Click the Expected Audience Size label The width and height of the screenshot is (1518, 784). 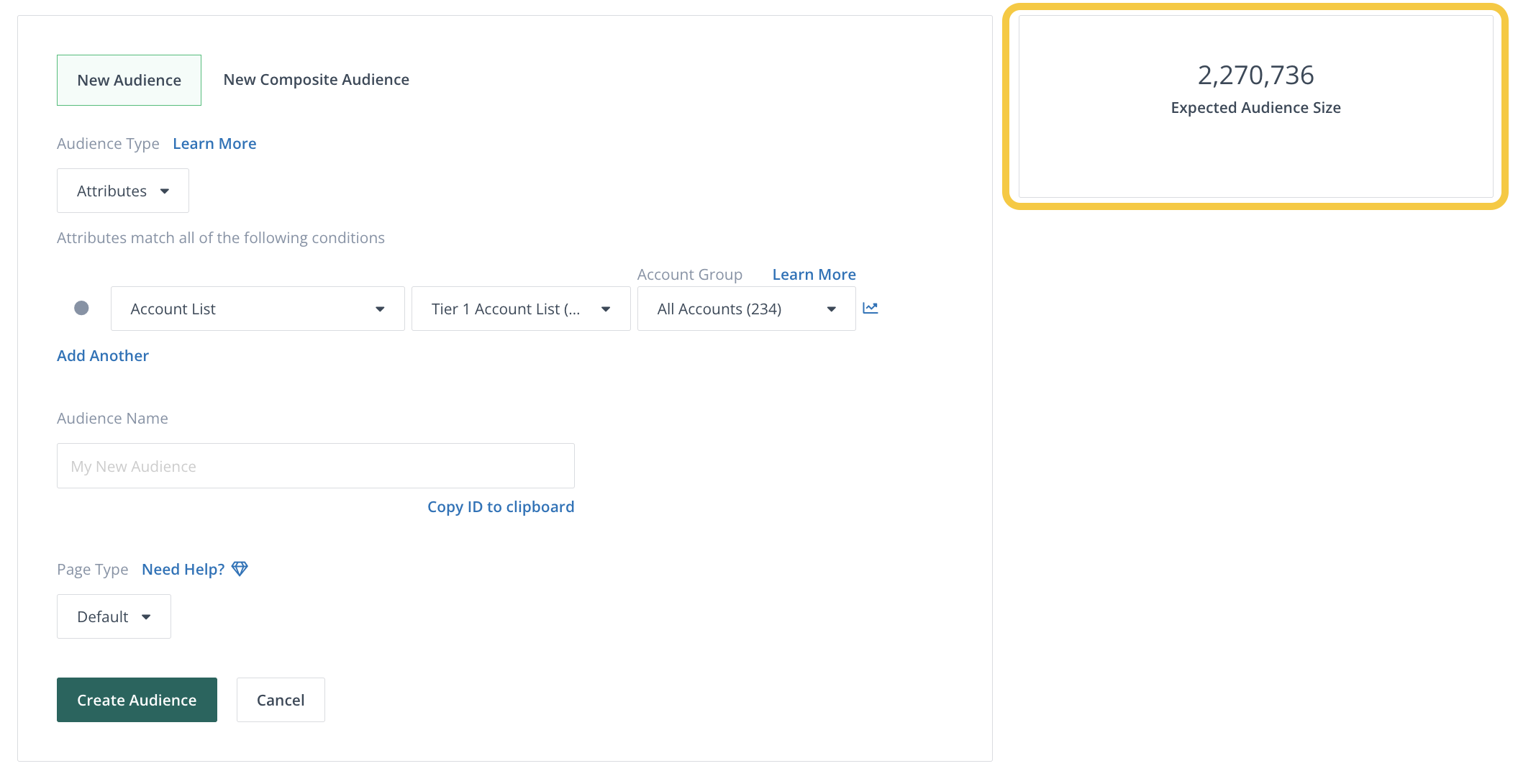[1255, 107]
